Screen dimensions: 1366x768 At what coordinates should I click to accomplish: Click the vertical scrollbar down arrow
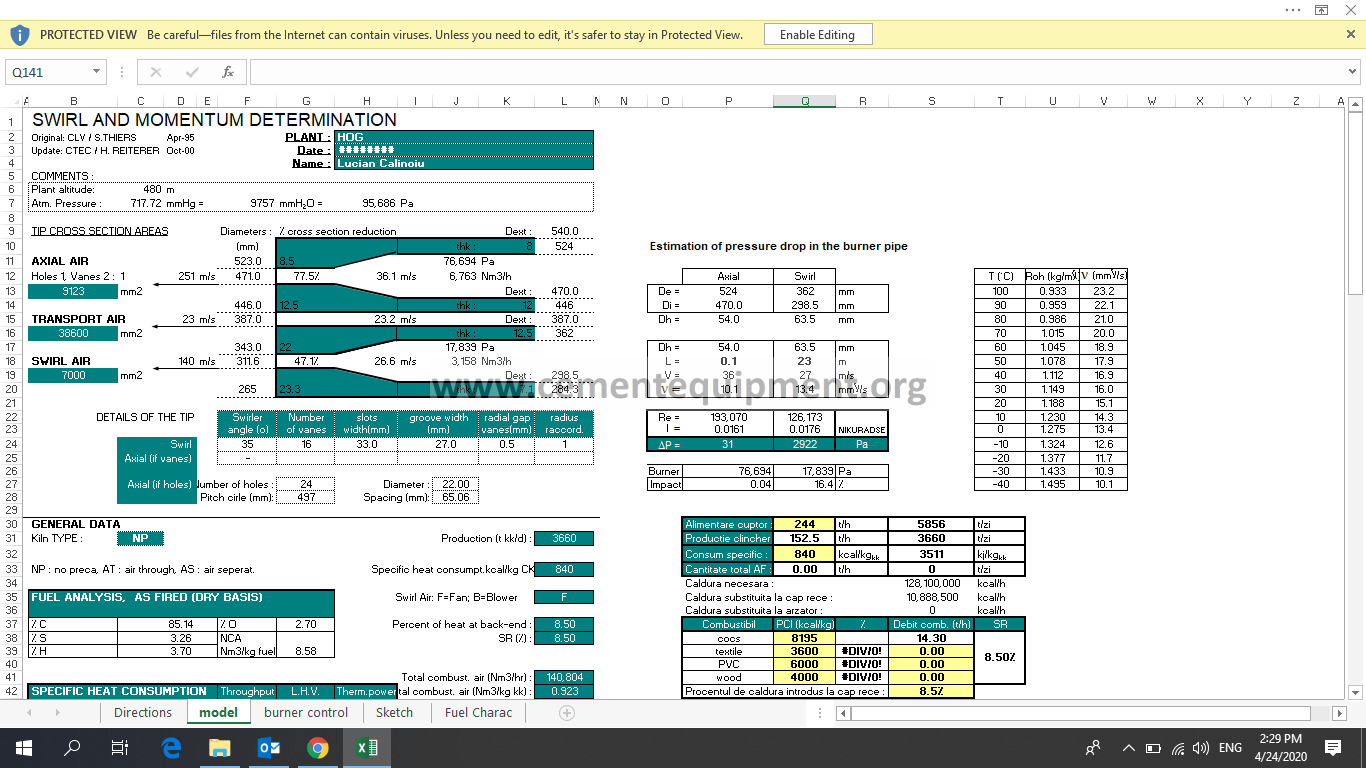(1355, 692)
